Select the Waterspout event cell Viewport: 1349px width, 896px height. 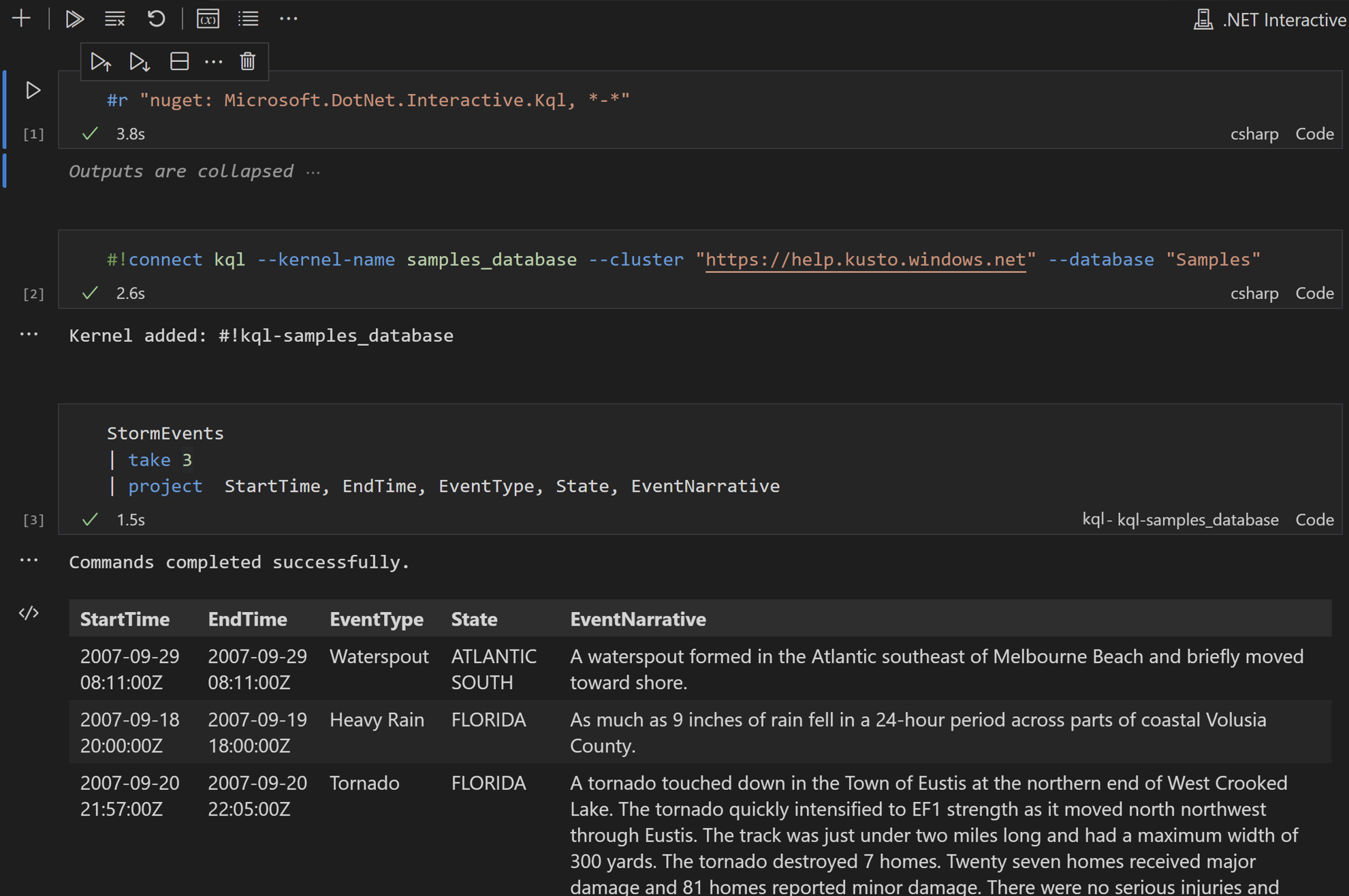click(x=379, y=656)
